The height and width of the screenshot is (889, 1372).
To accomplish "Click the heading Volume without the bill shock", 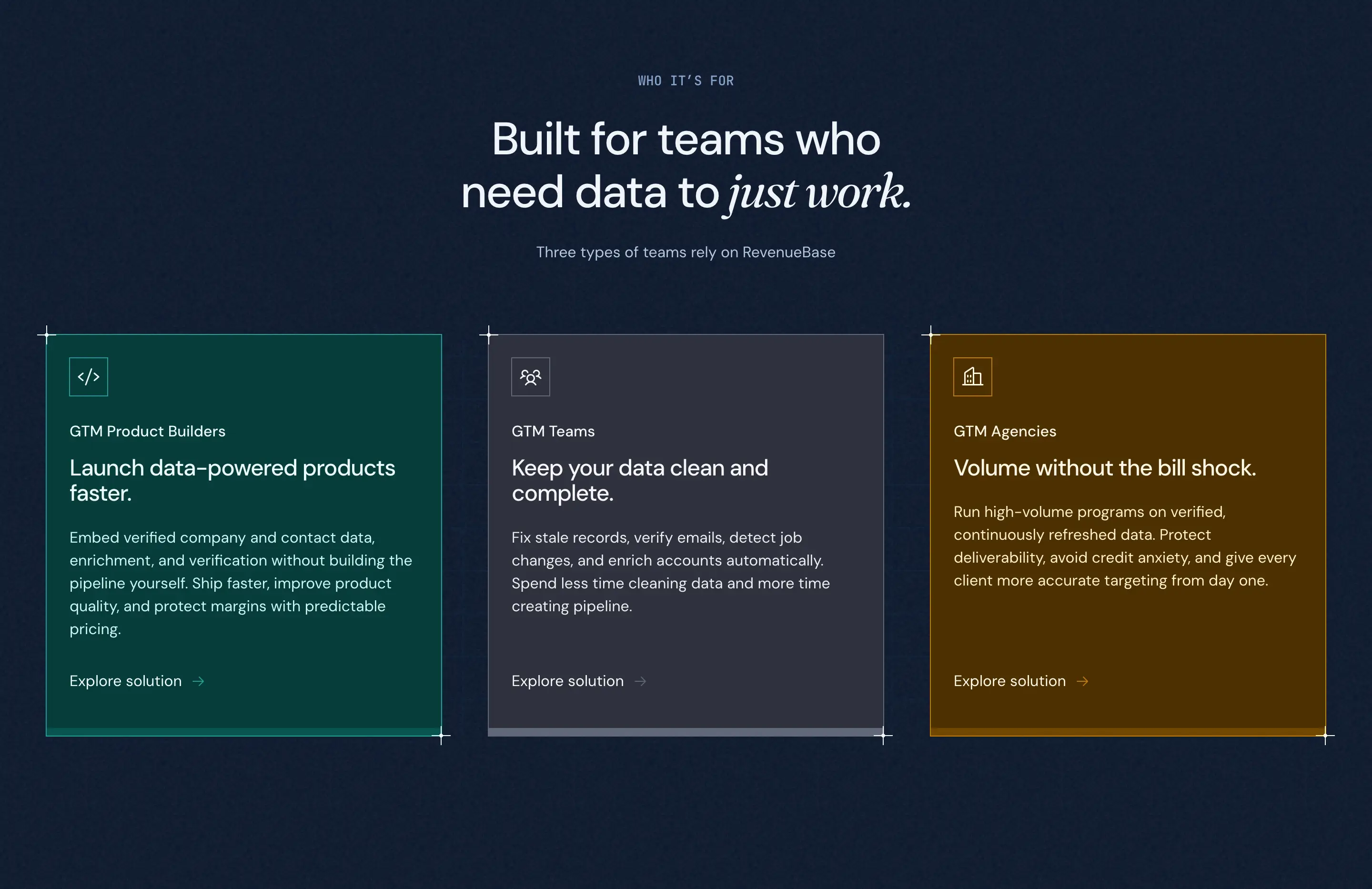I will click(1105, 467).
